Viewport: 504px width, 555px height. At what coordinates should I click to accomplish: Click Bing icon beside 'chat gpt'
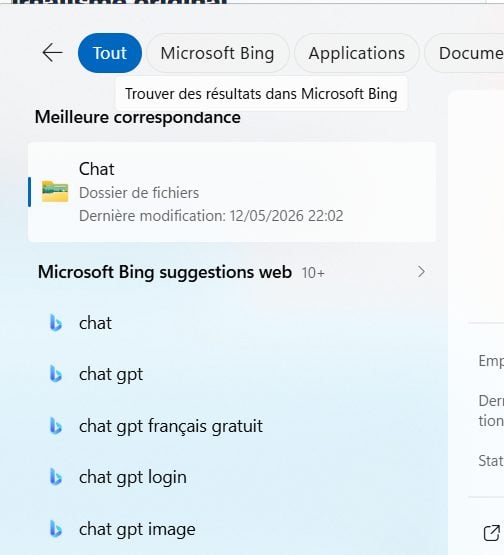pos(56,374)
